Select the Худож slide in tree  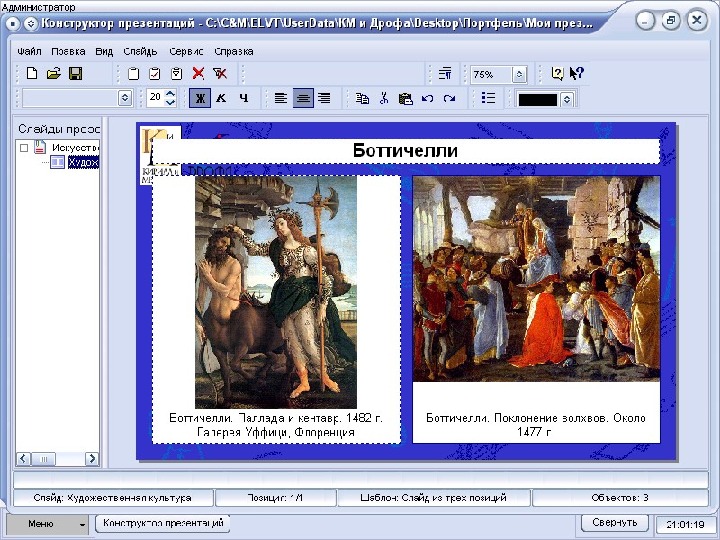pyautogui.click(x=83, y=162)
